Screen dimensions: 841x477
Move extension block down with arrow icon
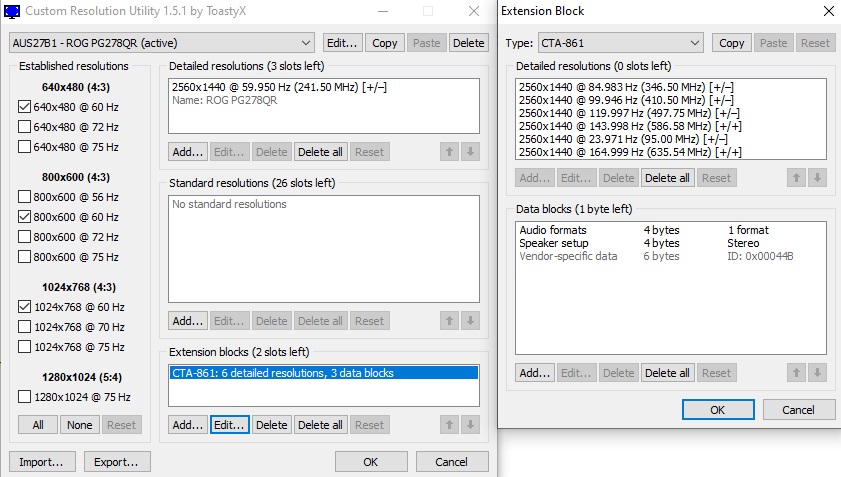[x=471, y=425]
